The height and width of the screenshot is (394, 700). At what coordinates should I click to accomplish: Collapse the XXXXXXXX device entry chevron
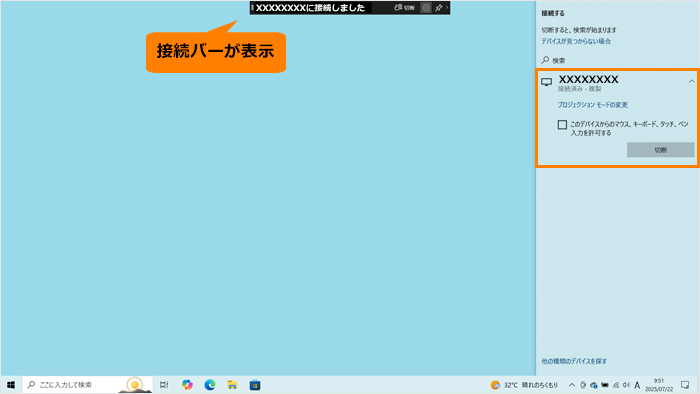pyautogui.click(x=691, y=81)
